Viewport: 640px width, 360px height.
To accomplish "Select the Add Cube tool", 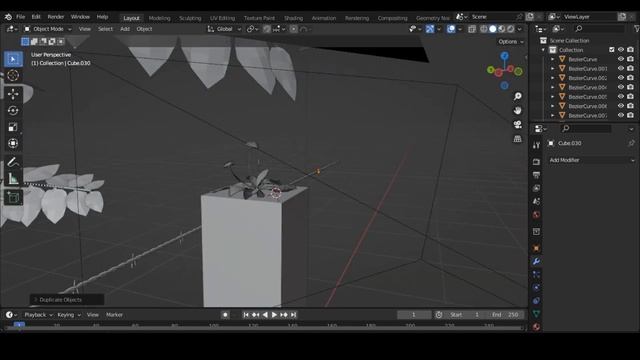I will pos(13,198).
